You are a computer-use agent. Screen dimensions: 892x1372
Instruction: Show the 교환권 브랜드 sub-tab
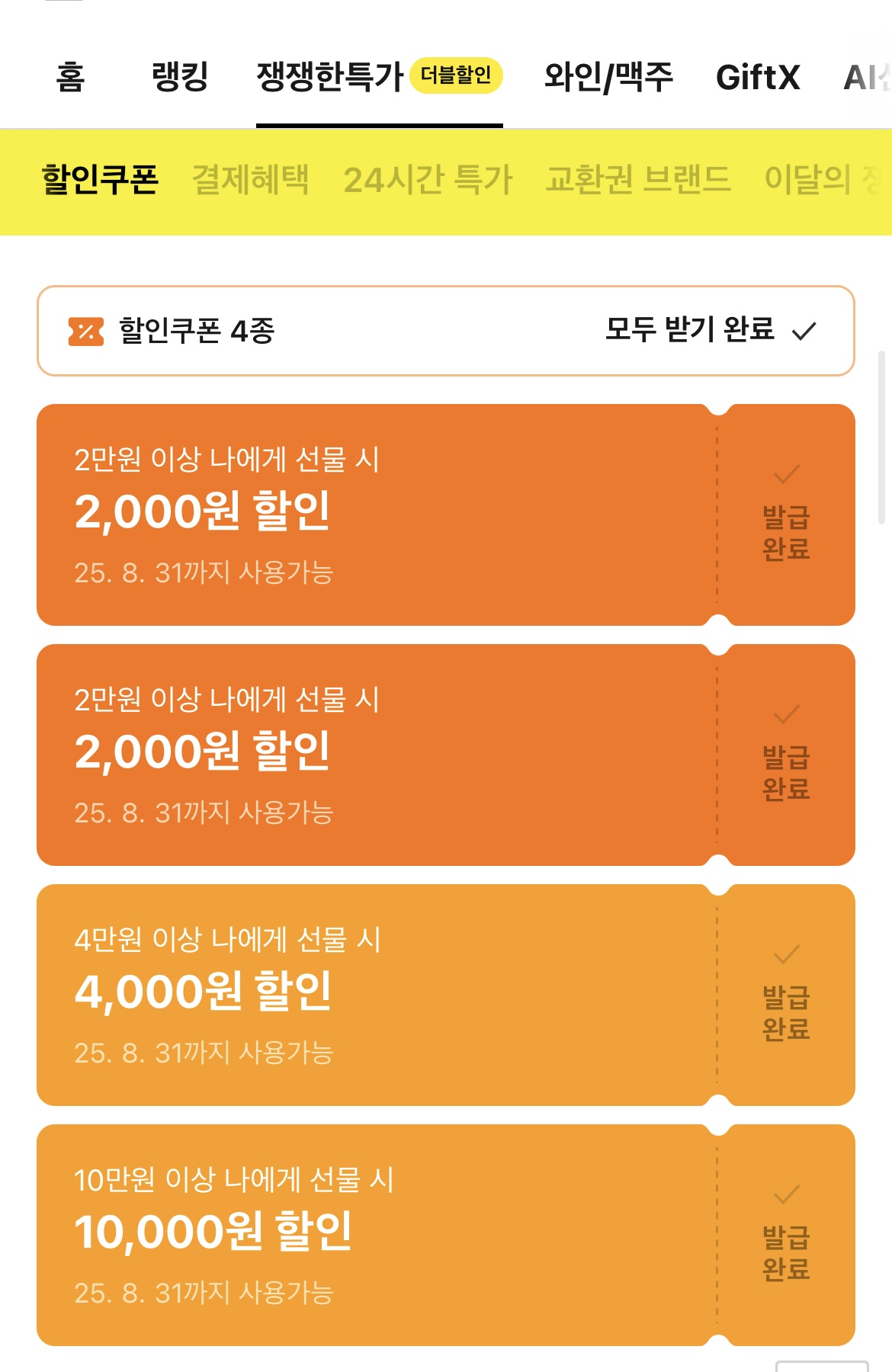[x=637, y=180]
